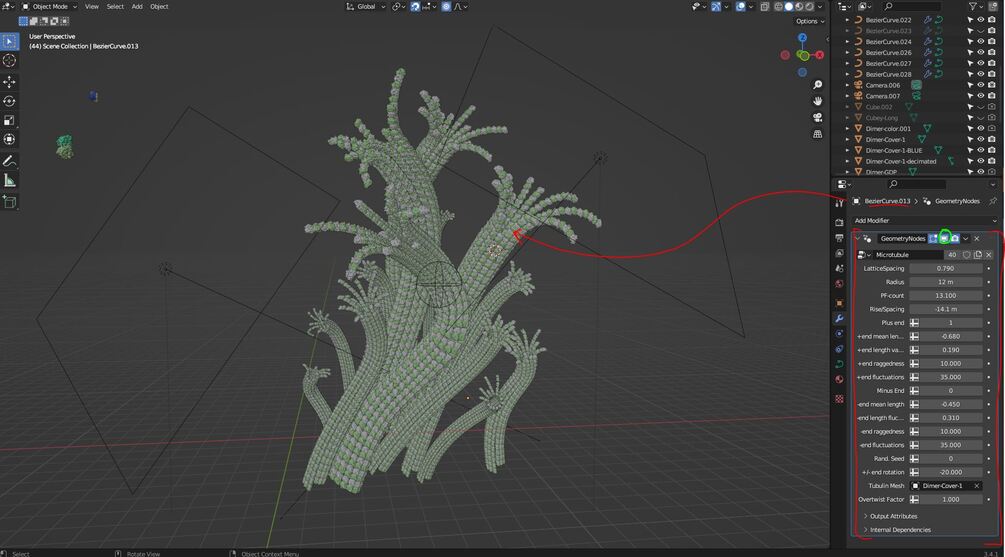Switch to material preview shading
The height and width of the screenshot is (557, 1005).
[x=799, y=6]
